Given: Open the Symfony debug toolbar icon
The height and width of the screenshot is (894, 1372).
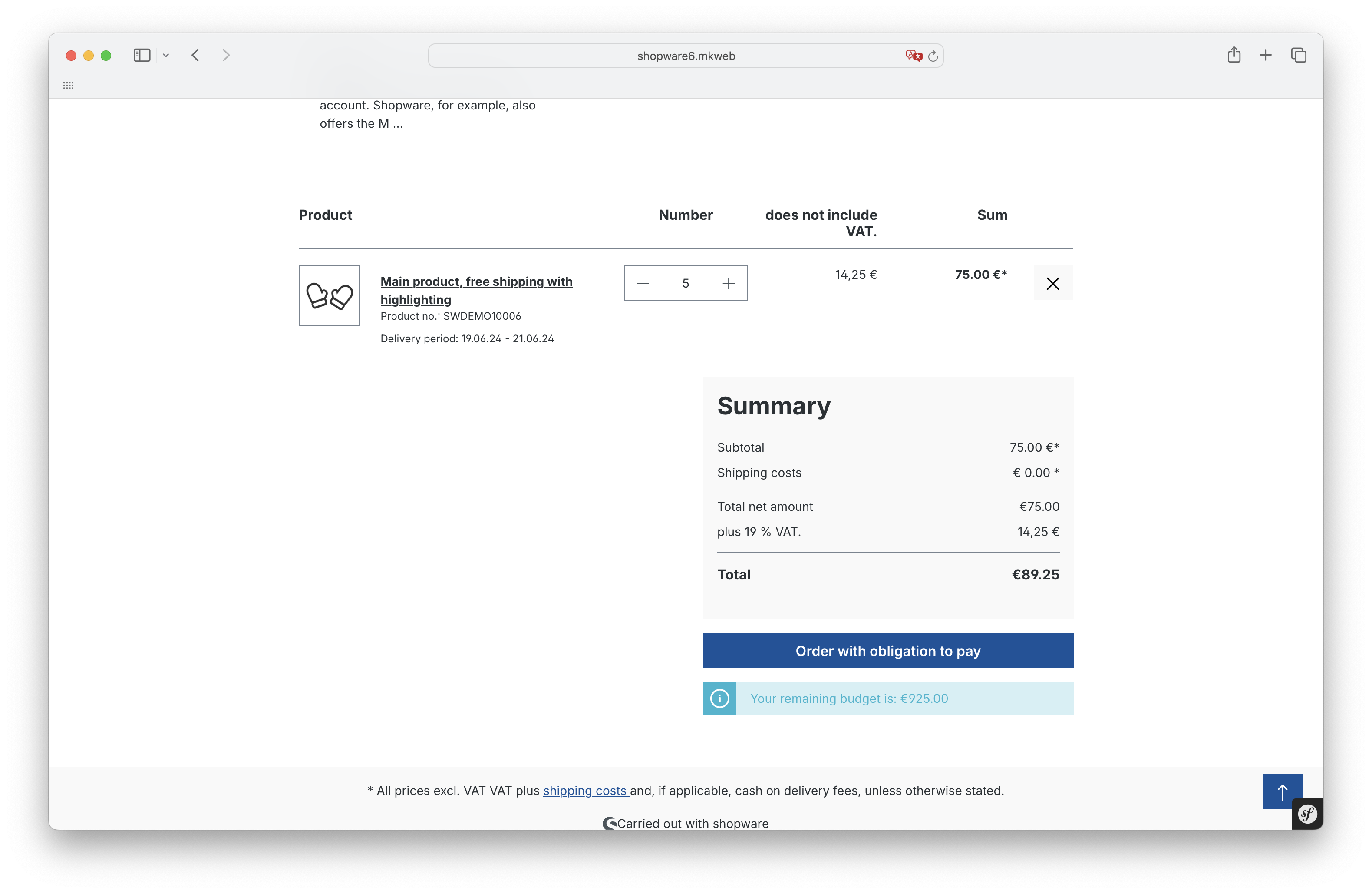Looking at the screenshot, I should click(1307, 815).
